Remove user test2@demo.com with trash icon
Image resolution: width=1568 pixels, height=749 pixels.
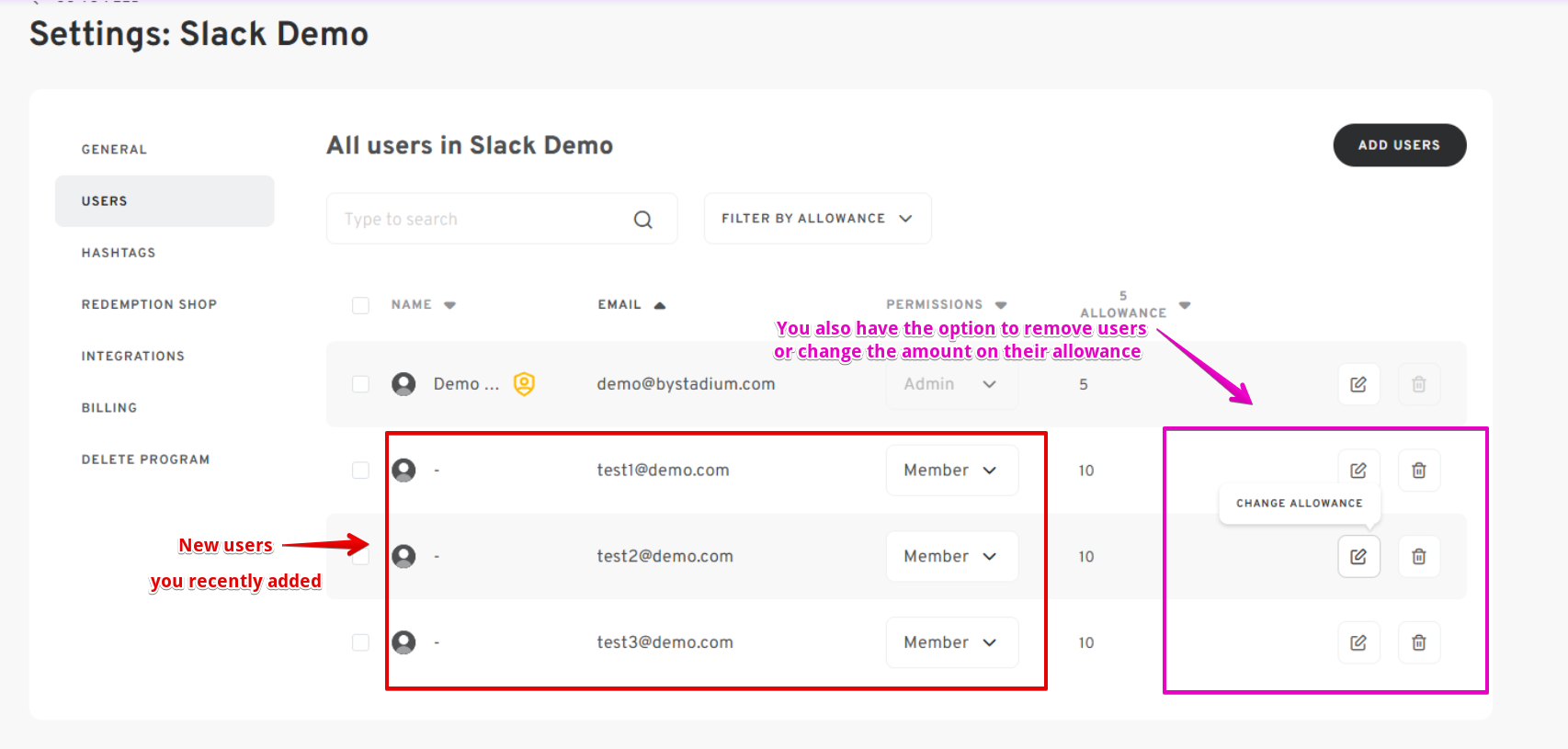[1419, 556]
